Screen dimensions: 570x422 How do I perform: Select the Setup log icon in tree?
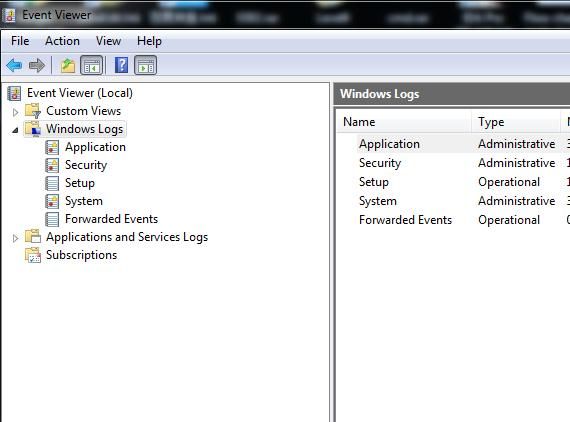click(x=52, y=183)
